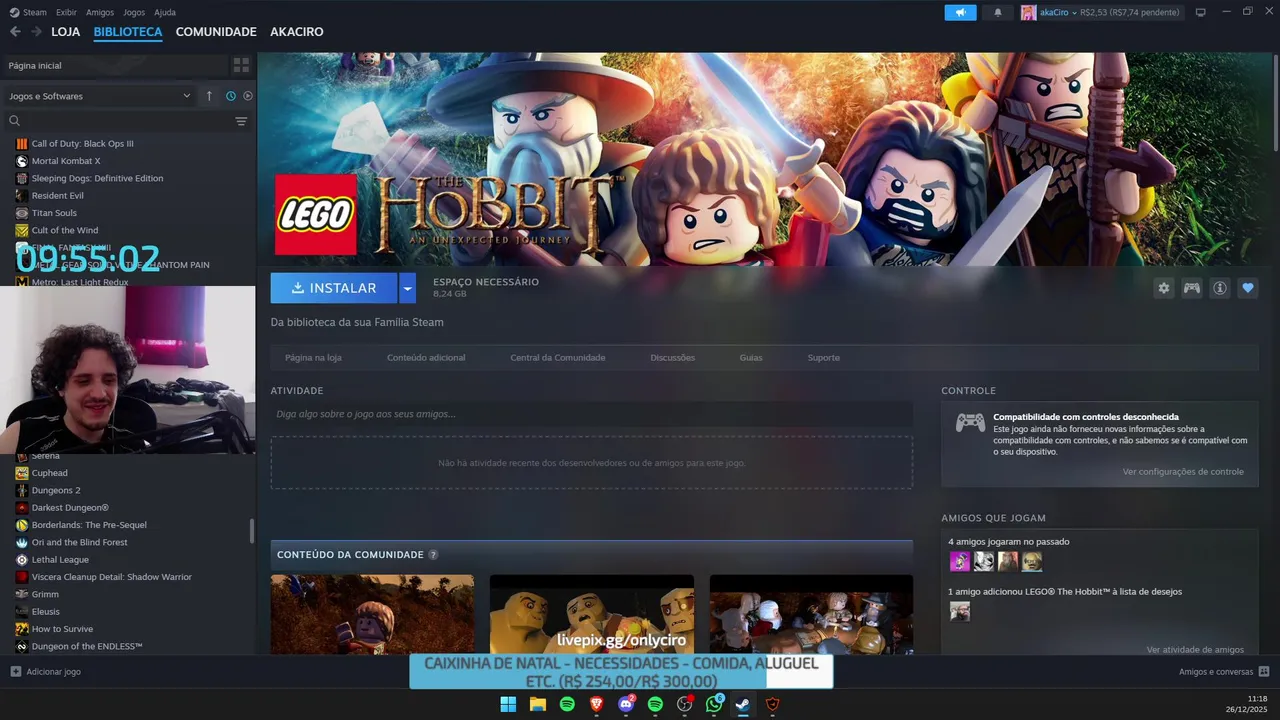The width and height of the screenshot is (1280, 720).
Task: Switch to Big Picture mode monitor icon
Action: [1201, 12]
